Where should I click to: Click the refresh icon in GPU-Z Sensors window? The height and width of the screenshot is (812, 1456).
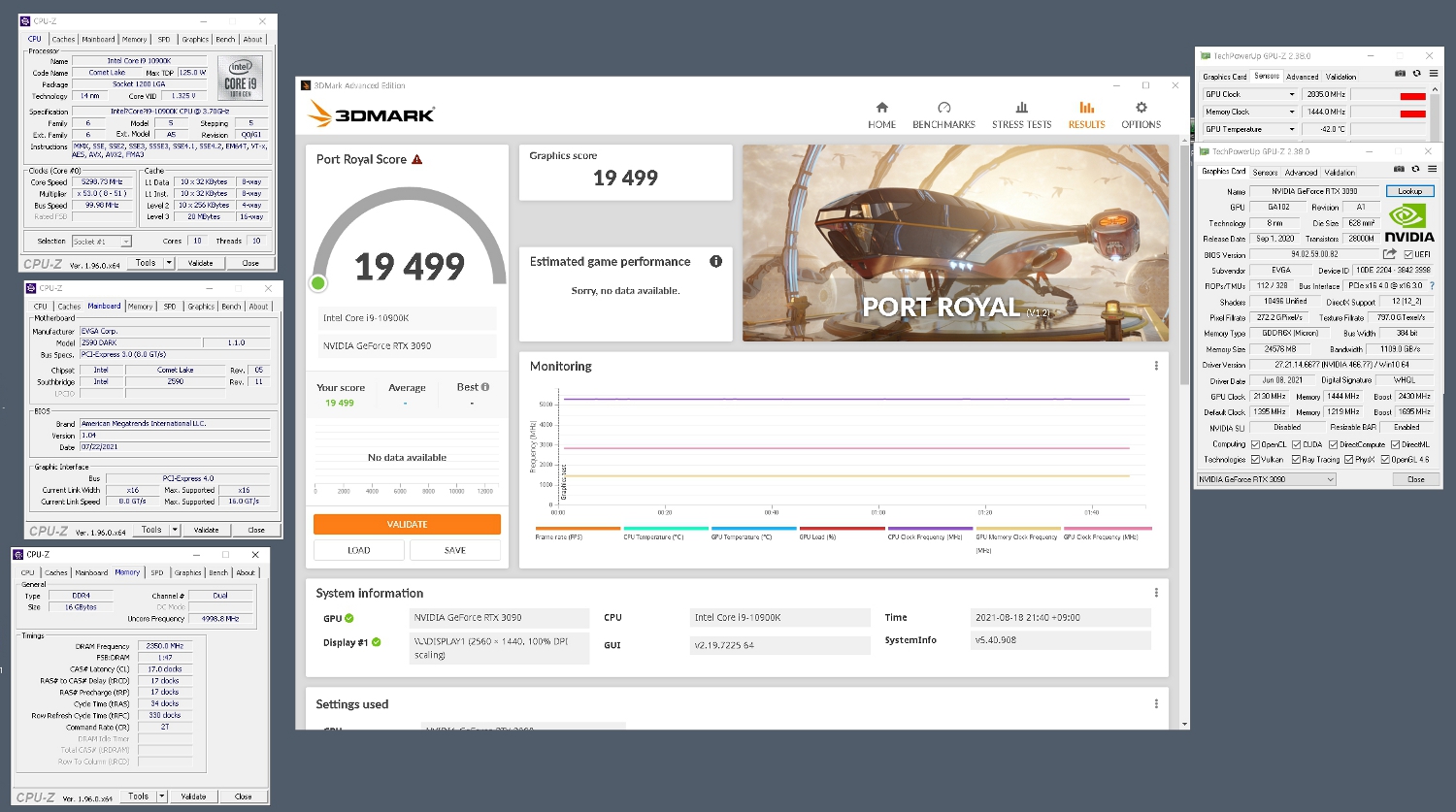click(1417, 74)
